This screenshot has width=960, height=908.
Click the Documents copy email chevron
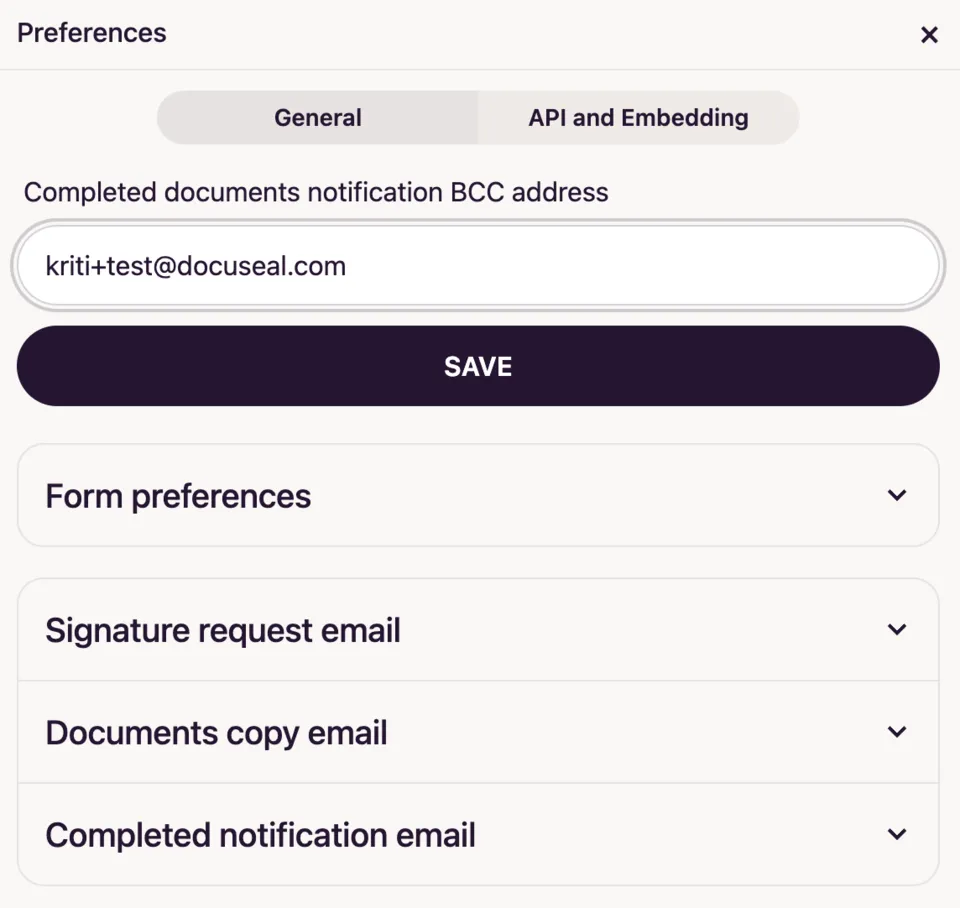pos(897,732)
